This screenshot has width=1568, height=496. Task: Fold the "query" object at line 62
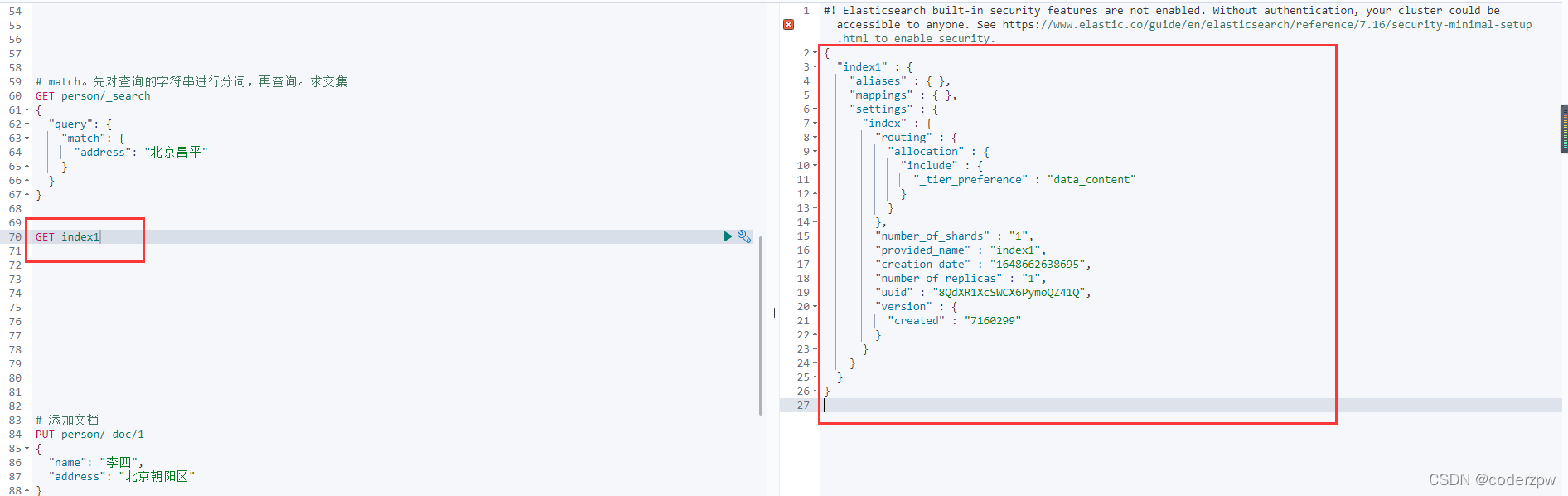pyautogui.click(x=27, y=124)
